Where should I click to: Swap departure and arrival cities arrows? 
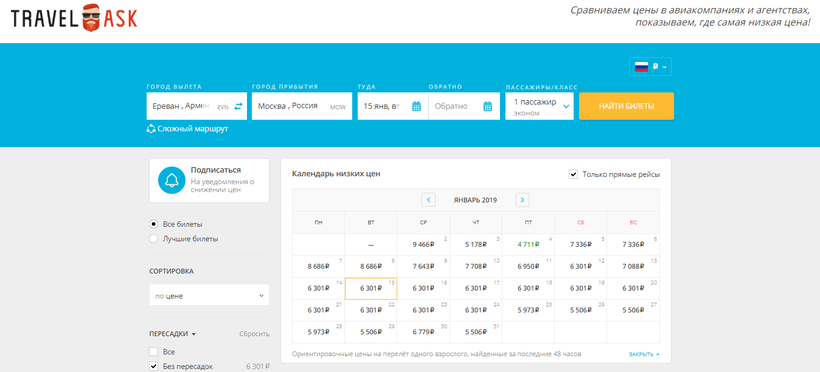point(238,106)
